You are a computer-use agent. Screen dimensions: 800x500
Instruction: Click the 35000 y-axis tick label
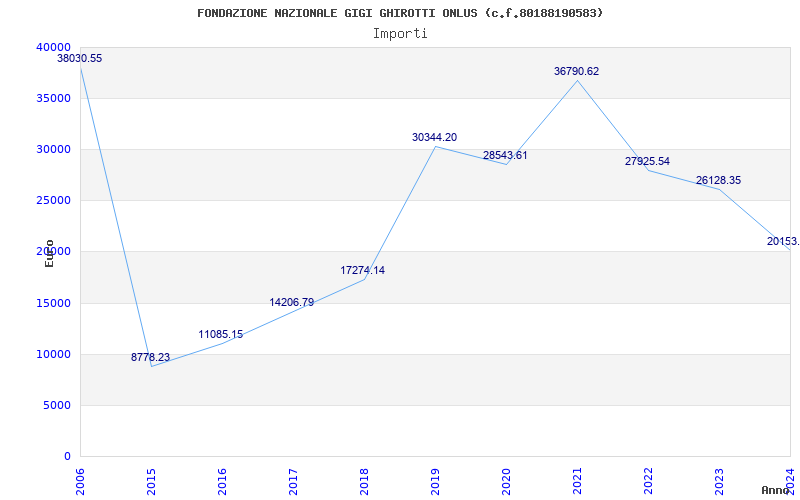tap(53, 98)
